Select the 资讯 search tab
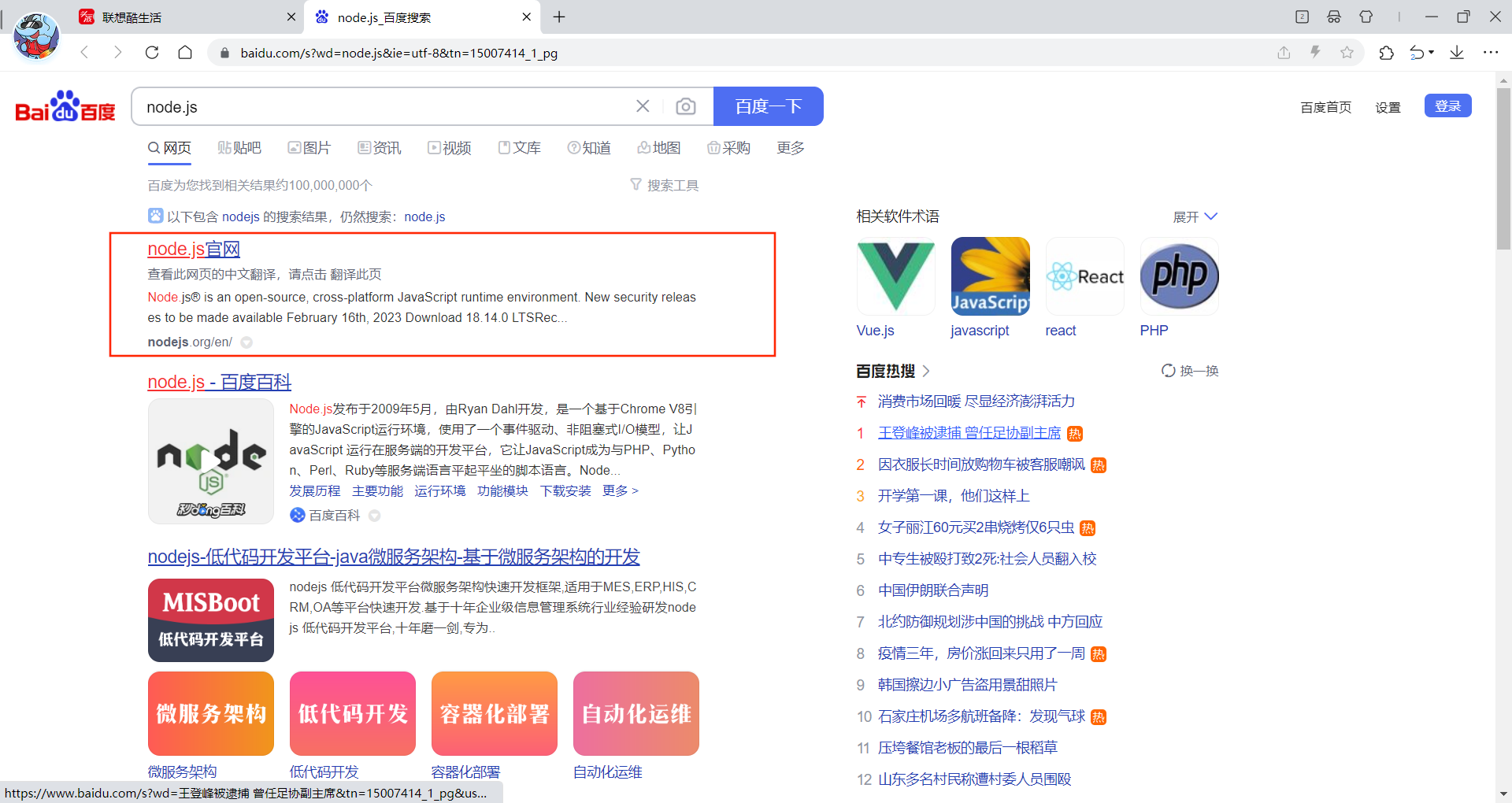Screen dimensions: 1512x803 pyautogui.click(x=380, y=148)
